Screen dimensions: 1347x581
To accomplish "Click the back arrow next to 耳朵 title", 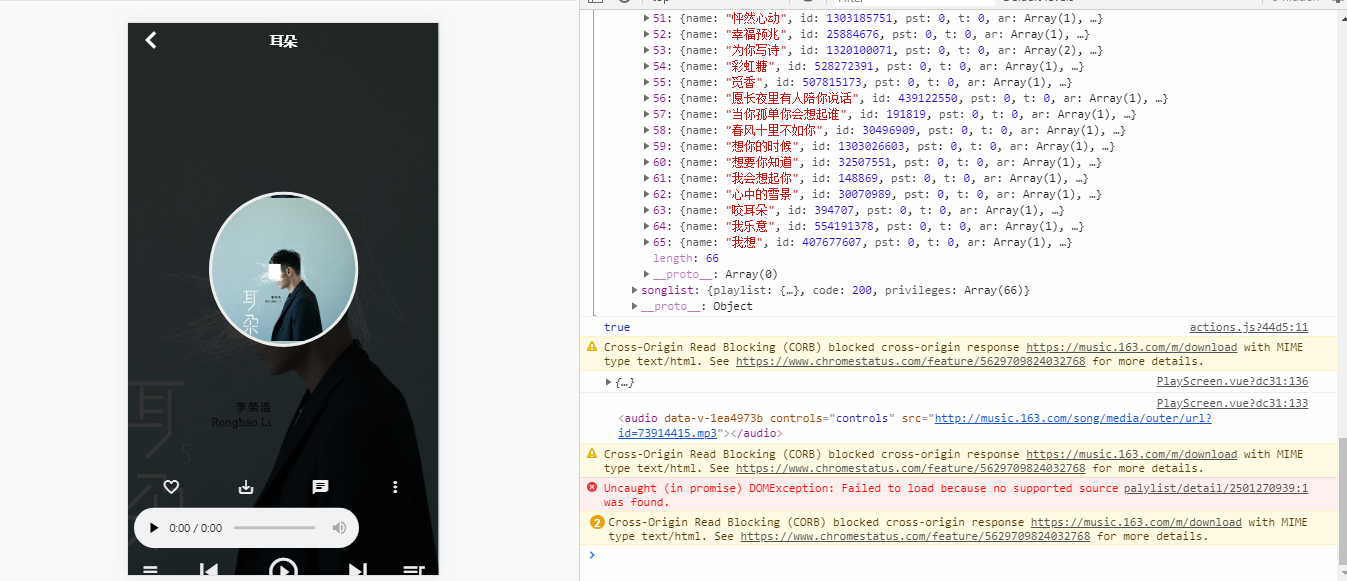I will pyautogui.click(x=150, y=40).
